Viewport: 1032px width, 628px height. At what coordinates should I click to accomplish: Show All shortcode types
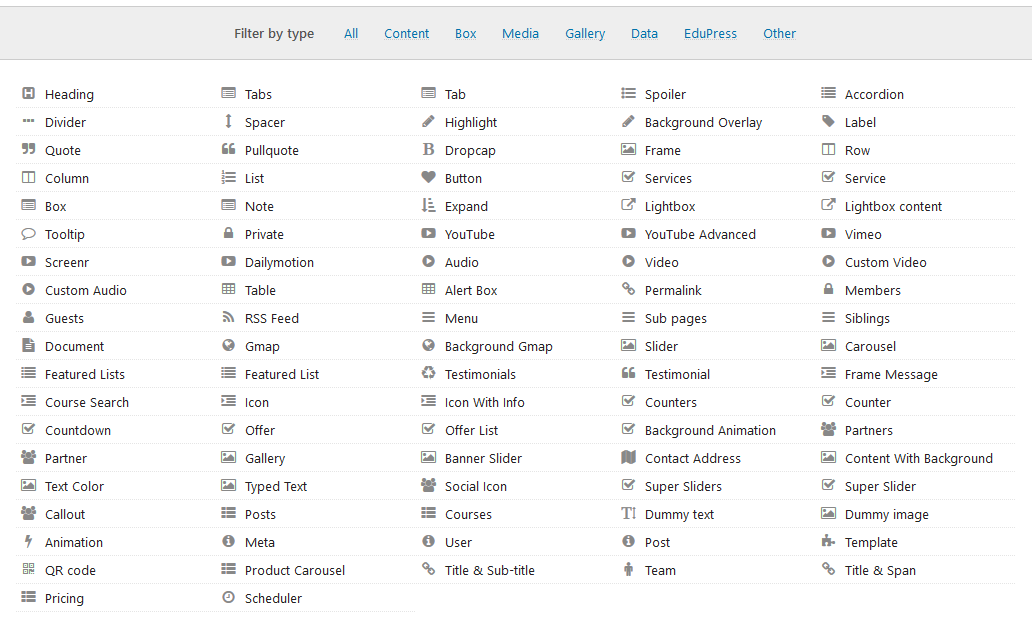pos(351,34)
